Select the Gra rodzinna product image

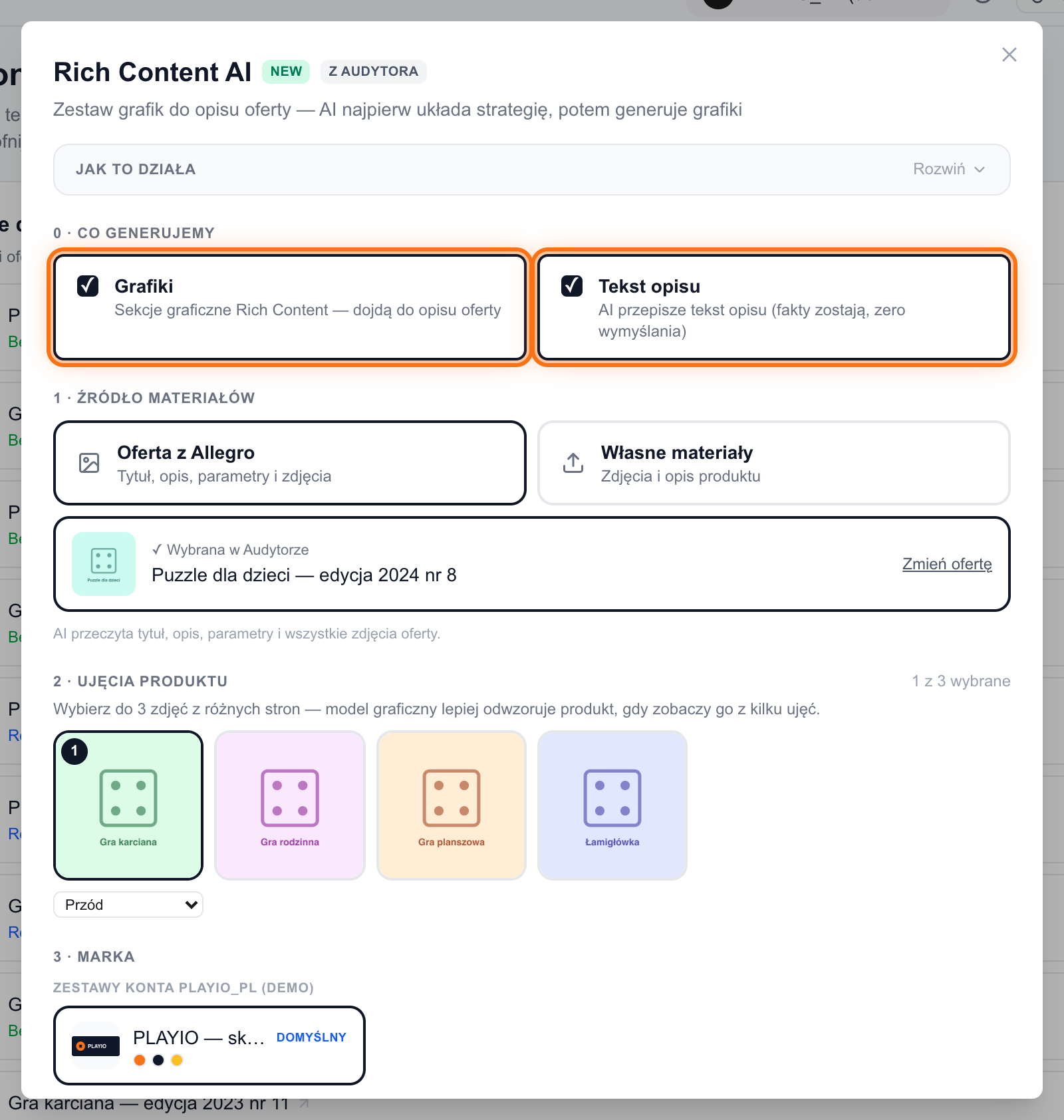click(x=290, y=805)
